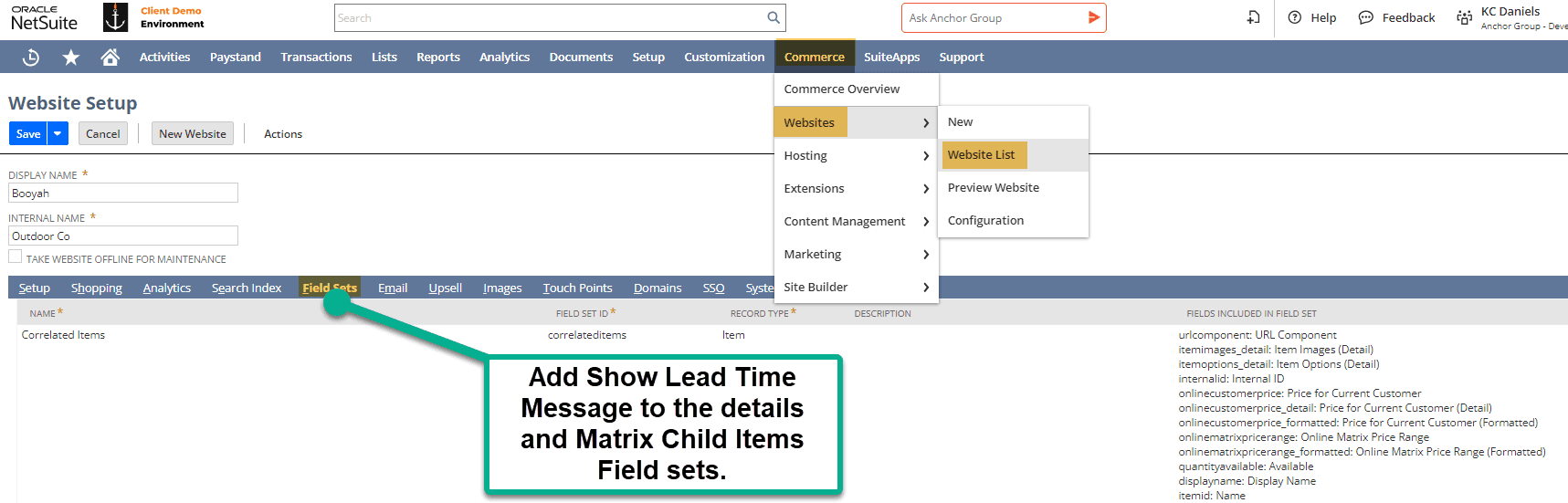Open the Lists menu

coord(384,57)
